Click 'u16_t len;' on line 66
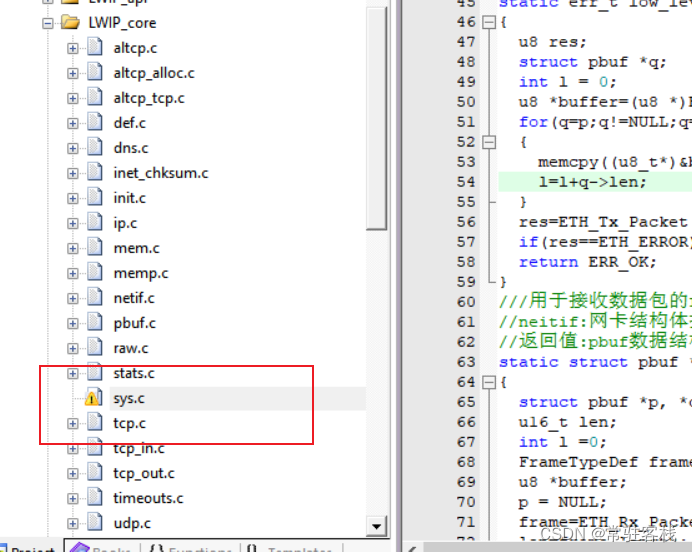Image resolution: width=692 pixels, height=552 pixels. pyautogui.click(x=567, y=422)
